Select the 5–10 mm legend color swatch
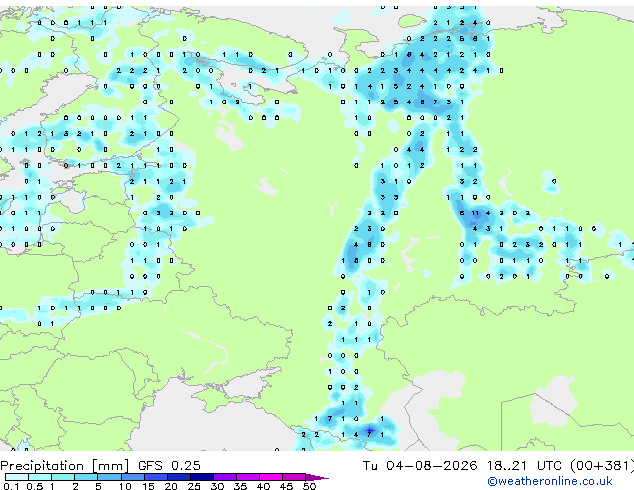The height and width of the screenshot is (490, 634). pyautogui.click(x=109, y=477)
